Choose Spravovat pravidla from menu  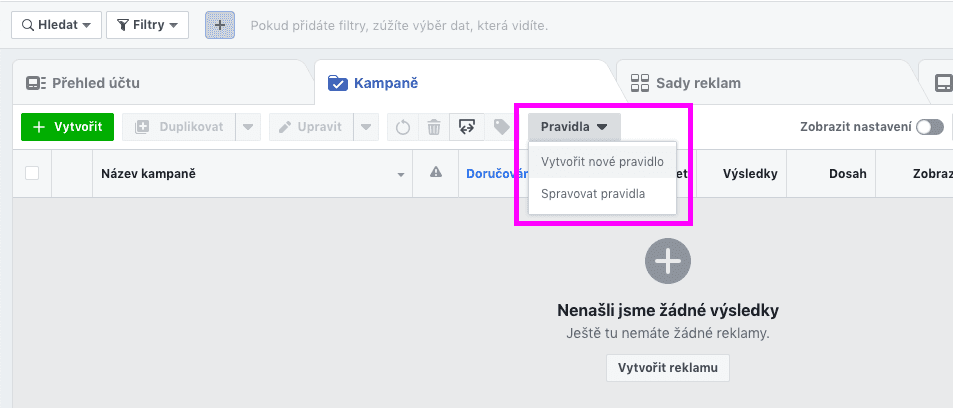pyautogui.click(x=593, y=194)
